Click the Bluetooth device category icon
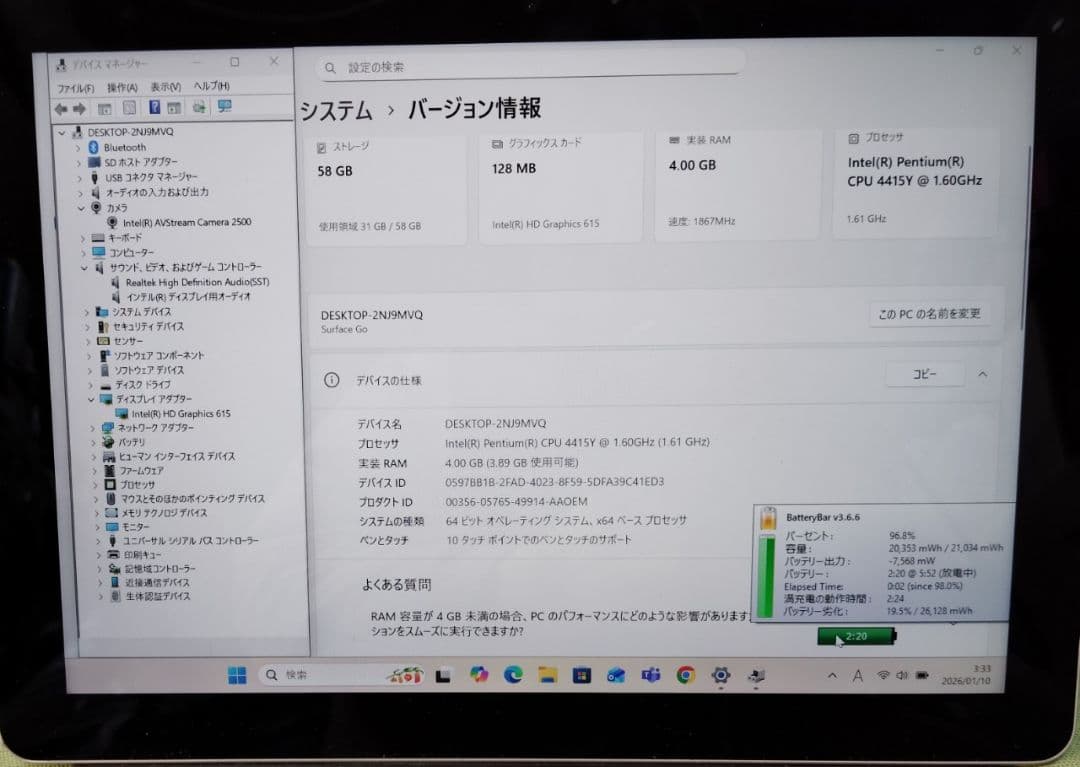 click(x=94, y=147)
